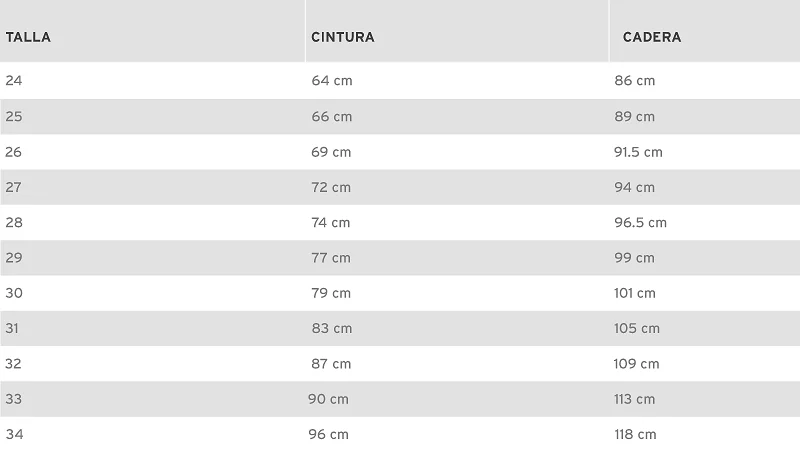Select size 27 row label

[13, 187]
